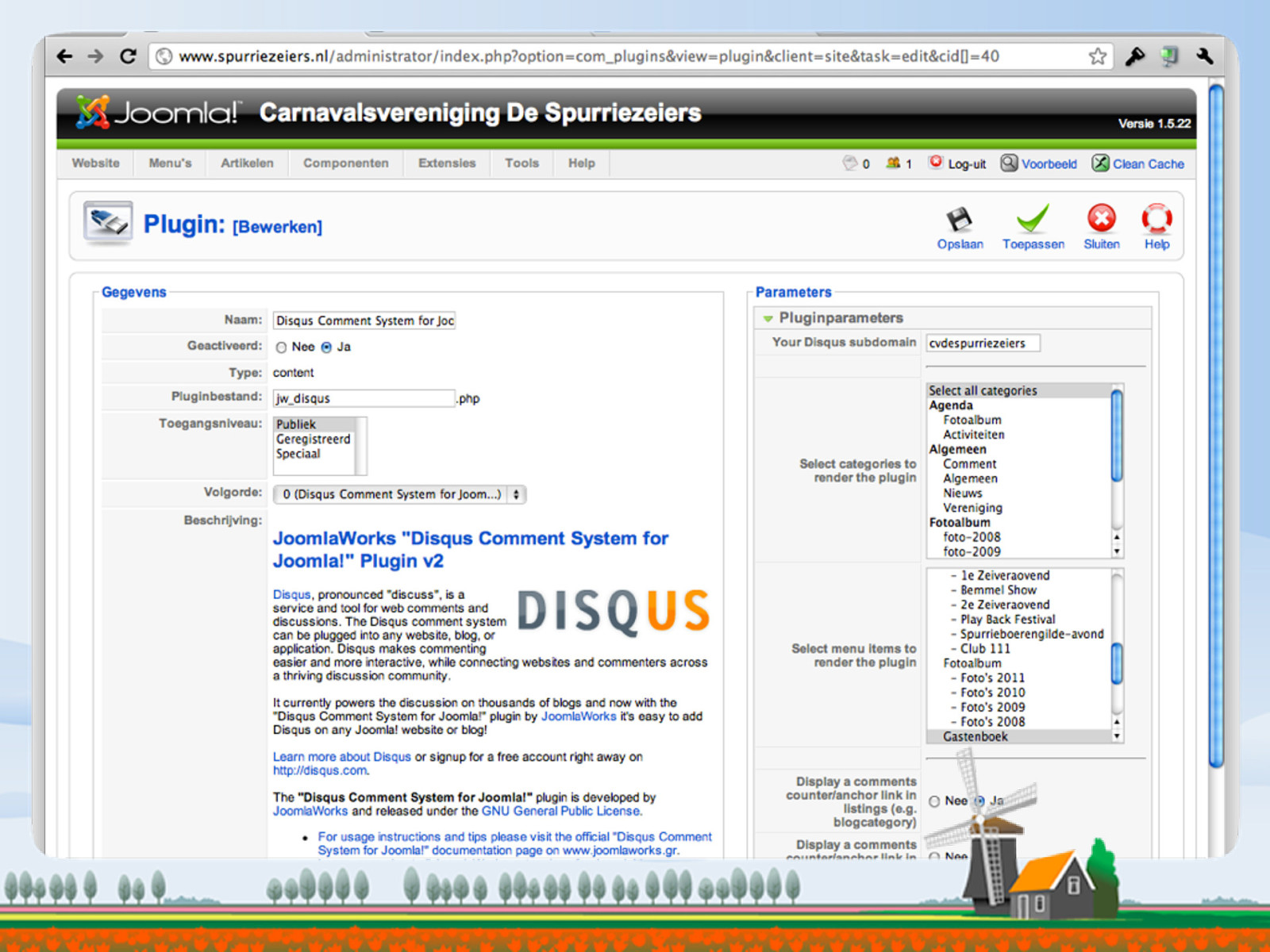The height and width of the screenshot is (952, 1270).
Task: Click the Disqus subdomain input field
Action: [983, 343]
